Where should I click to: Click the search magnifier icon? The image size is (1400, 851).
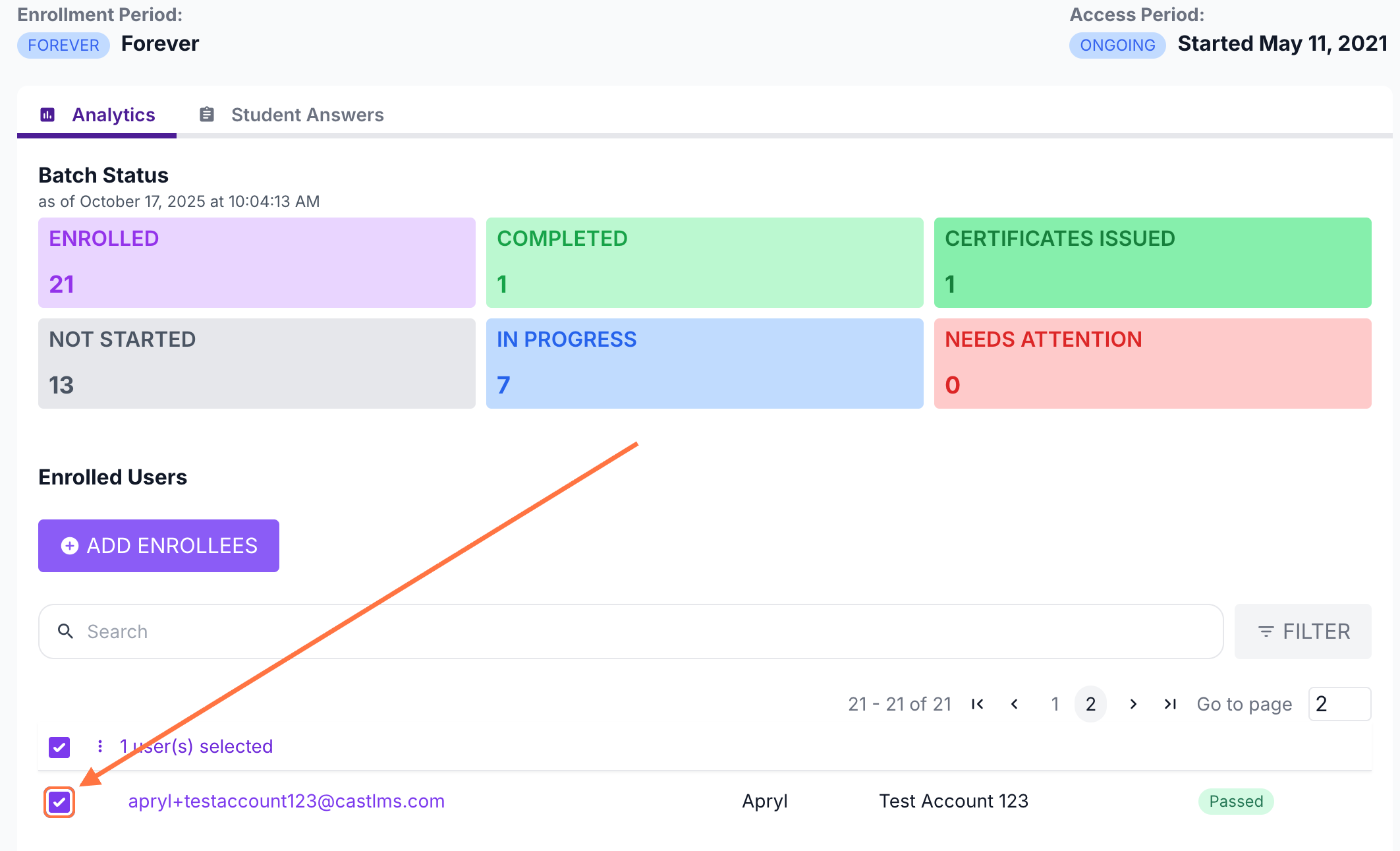(x=65, y=631)
